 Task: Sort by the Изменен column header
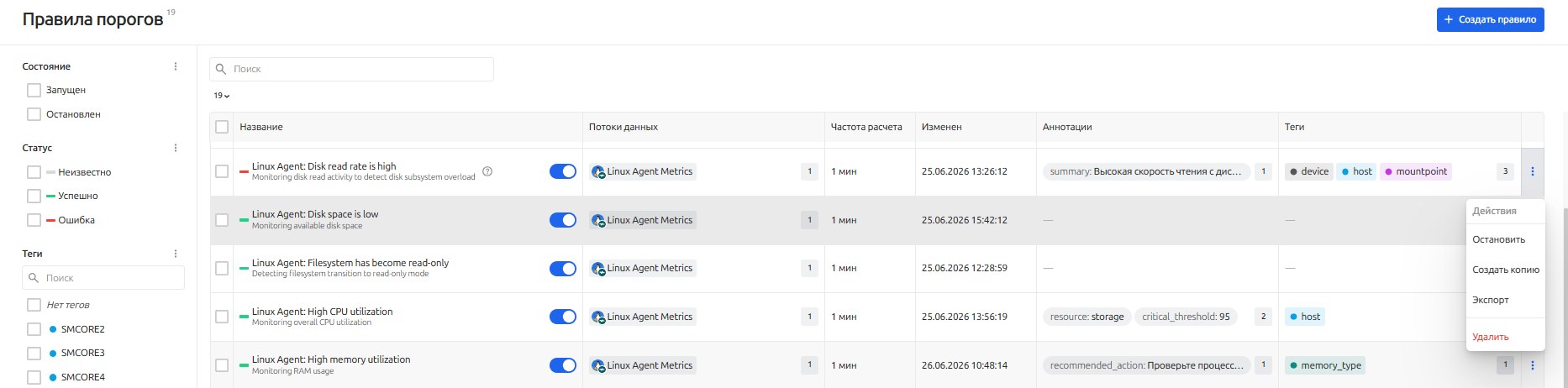(x=941, y=127)
